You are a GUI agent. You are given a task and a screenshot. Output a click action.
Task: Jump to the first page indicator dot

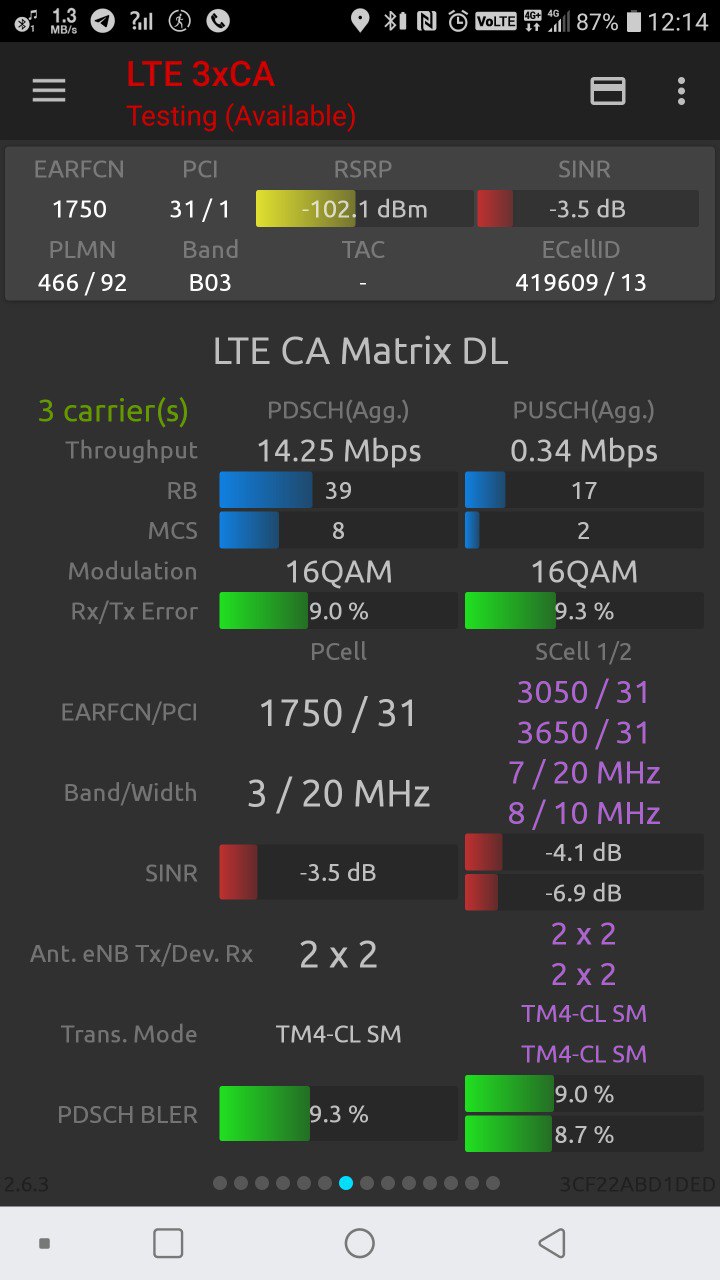coord(220,1183)
